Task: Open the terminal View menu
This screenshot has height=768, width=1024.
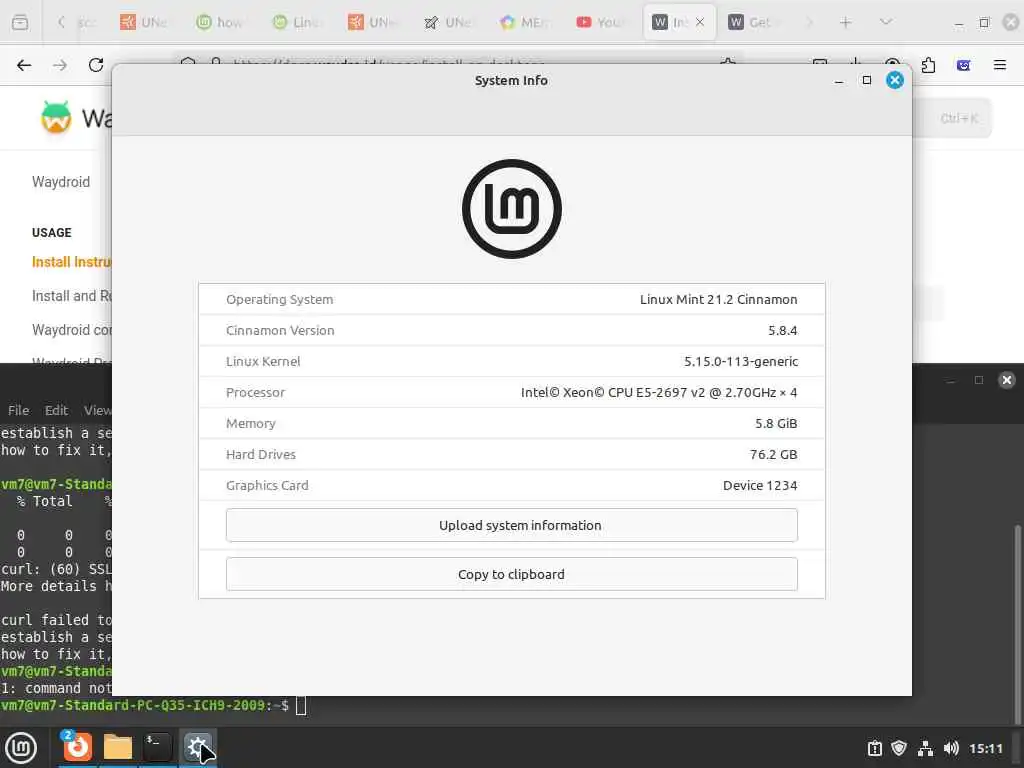Action: point(97,410)
